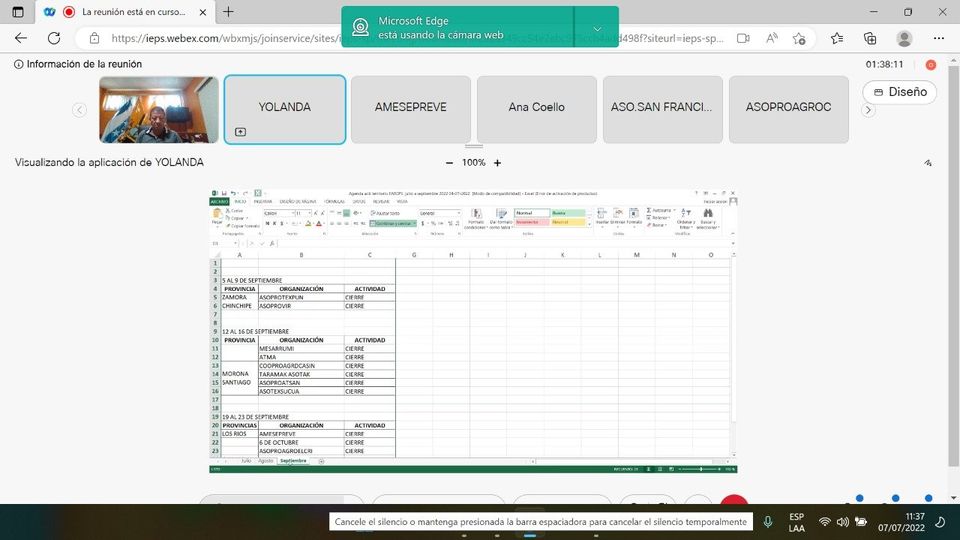This screenshot has height=540, width=960.
Task: Zoom in shared content with plus button
Action: click(x=498, y=162)
